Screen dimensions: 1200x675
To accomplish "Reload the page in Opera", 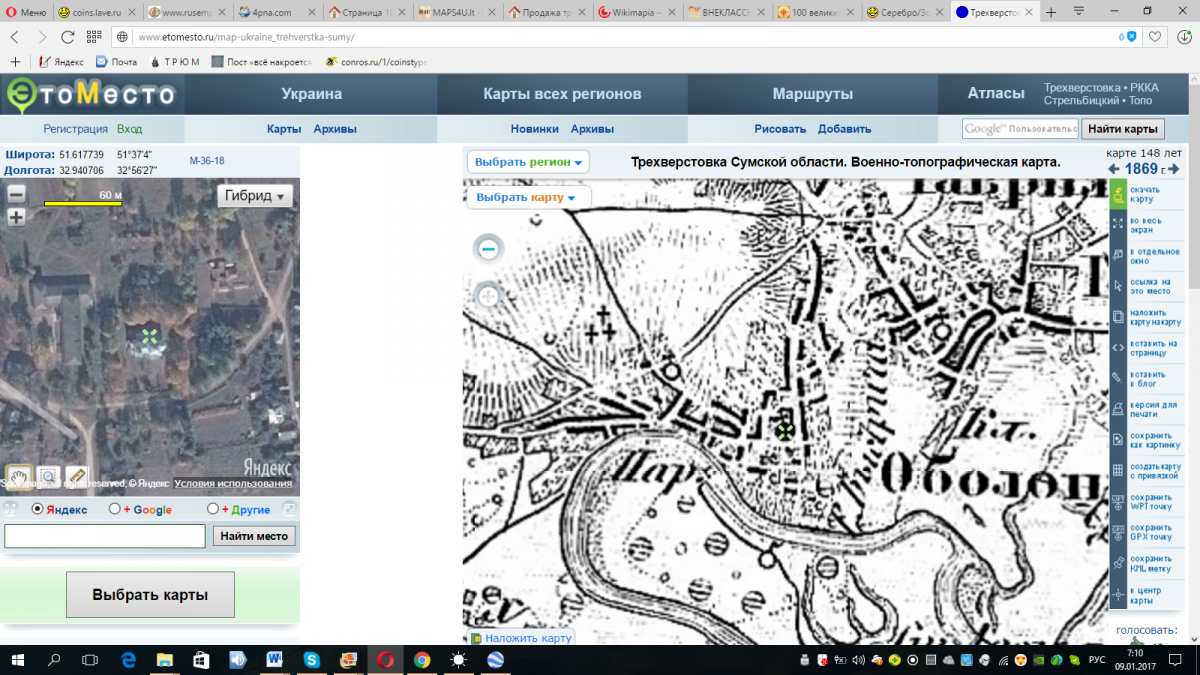I will click(67, 36).
